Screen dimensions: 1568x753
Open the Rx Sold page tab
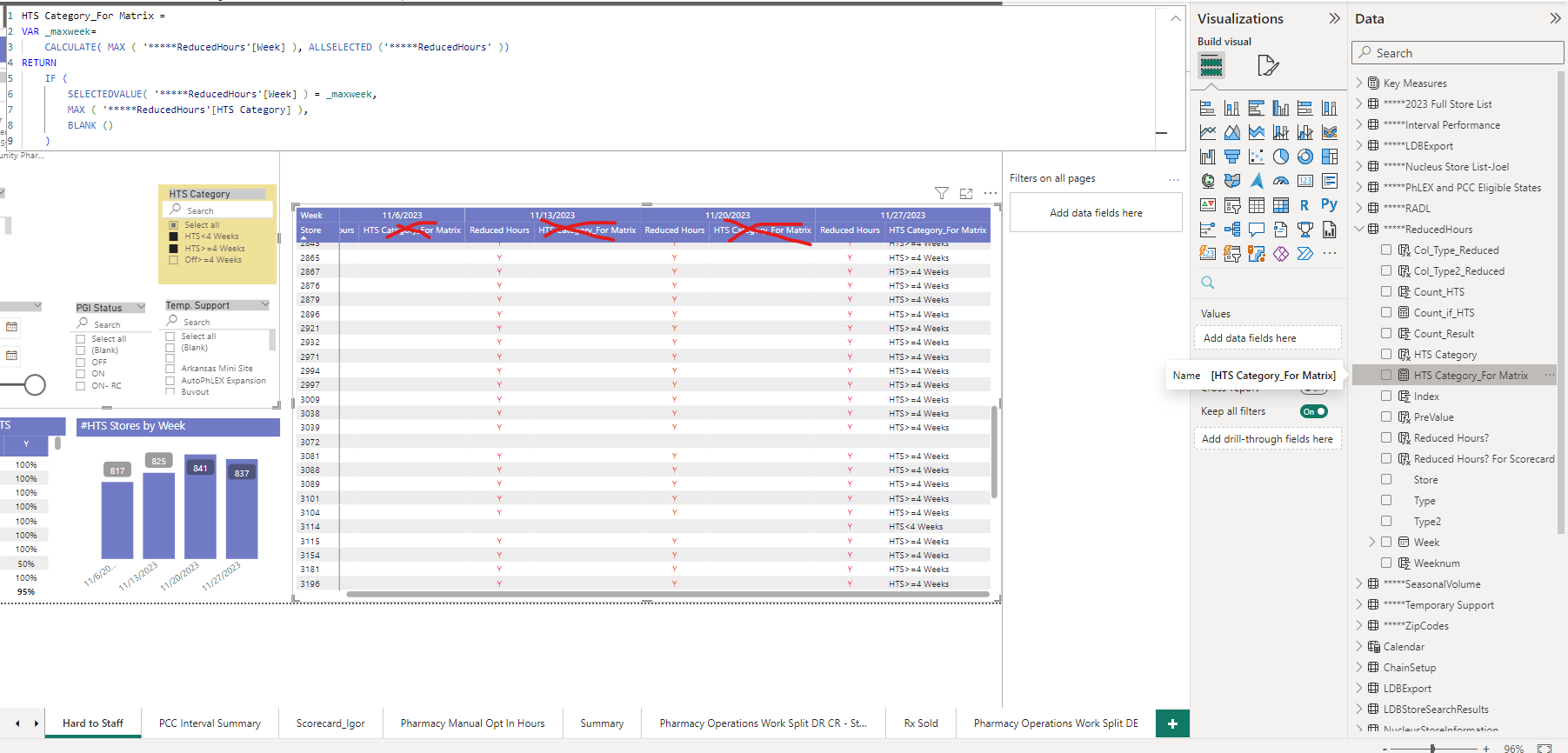921,723
